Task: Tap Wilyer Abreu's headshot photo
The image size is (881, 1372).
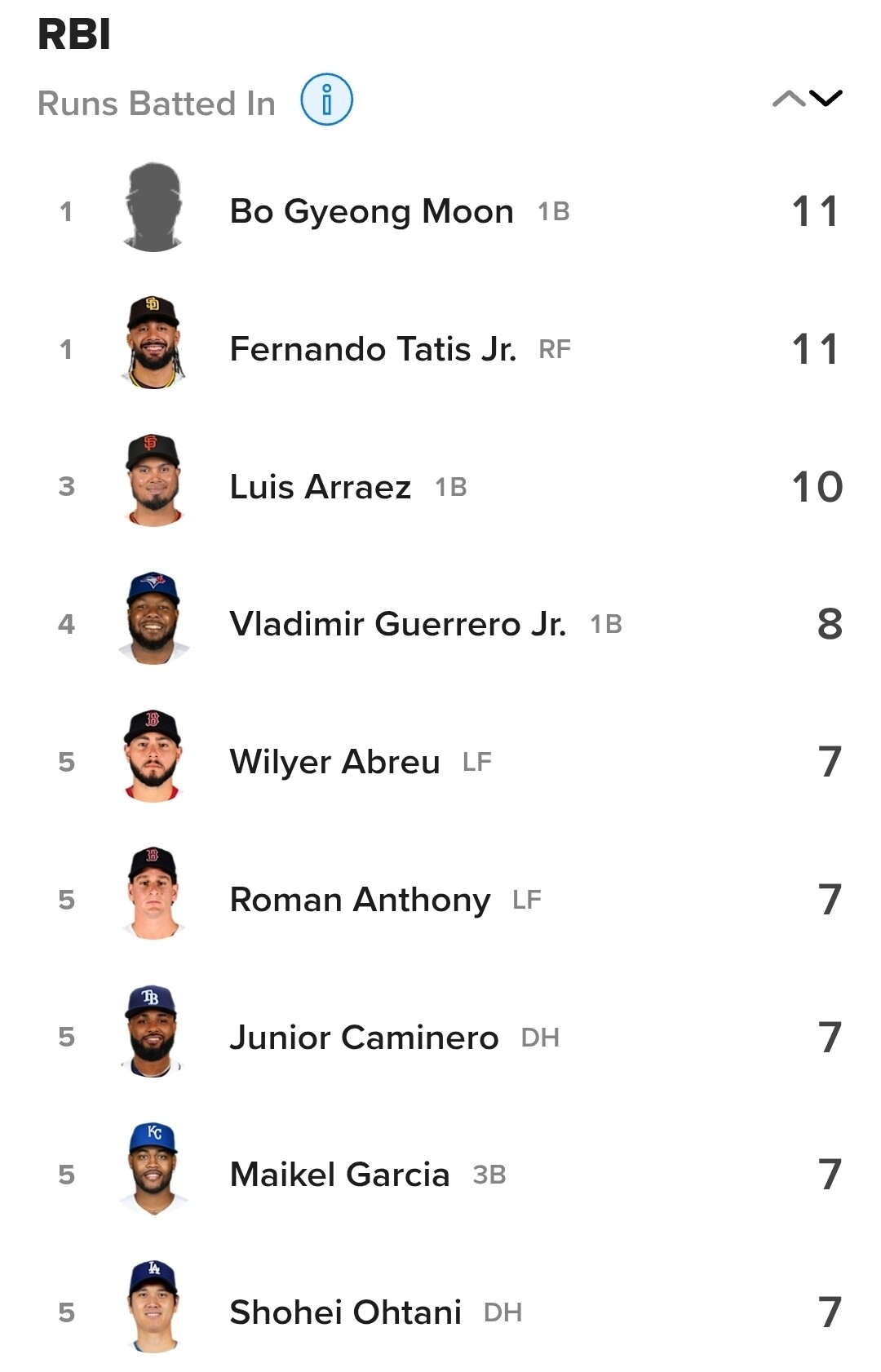Action: 153,757
